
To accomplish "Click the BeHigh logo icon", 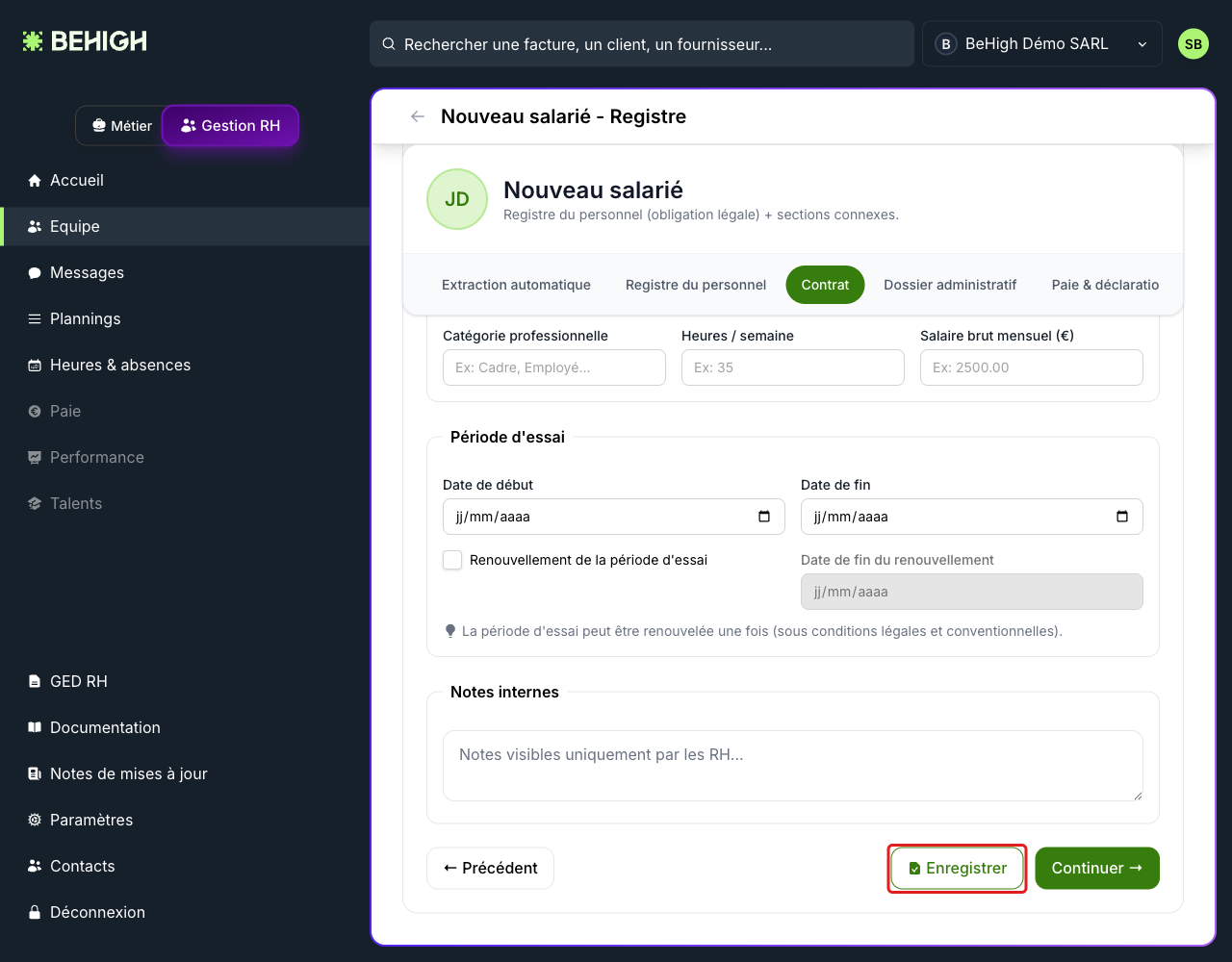I will pyautogui.click(x=33, y=41).
